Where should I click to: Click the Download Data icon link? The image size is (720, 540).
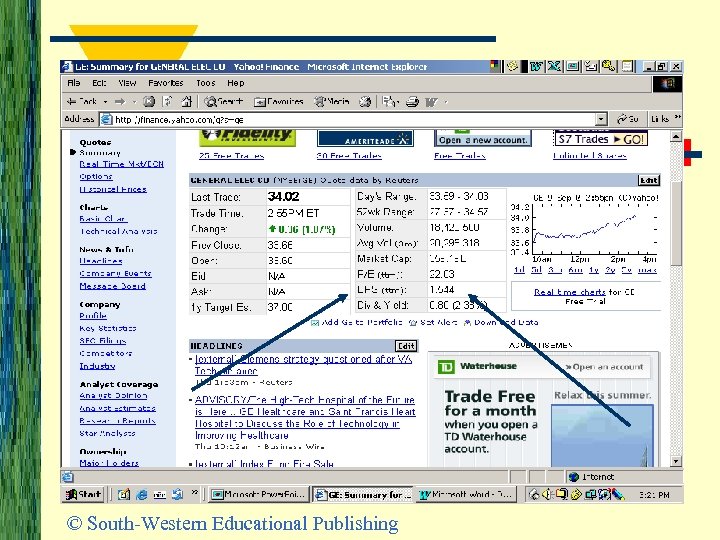click(x=467, y=323)
